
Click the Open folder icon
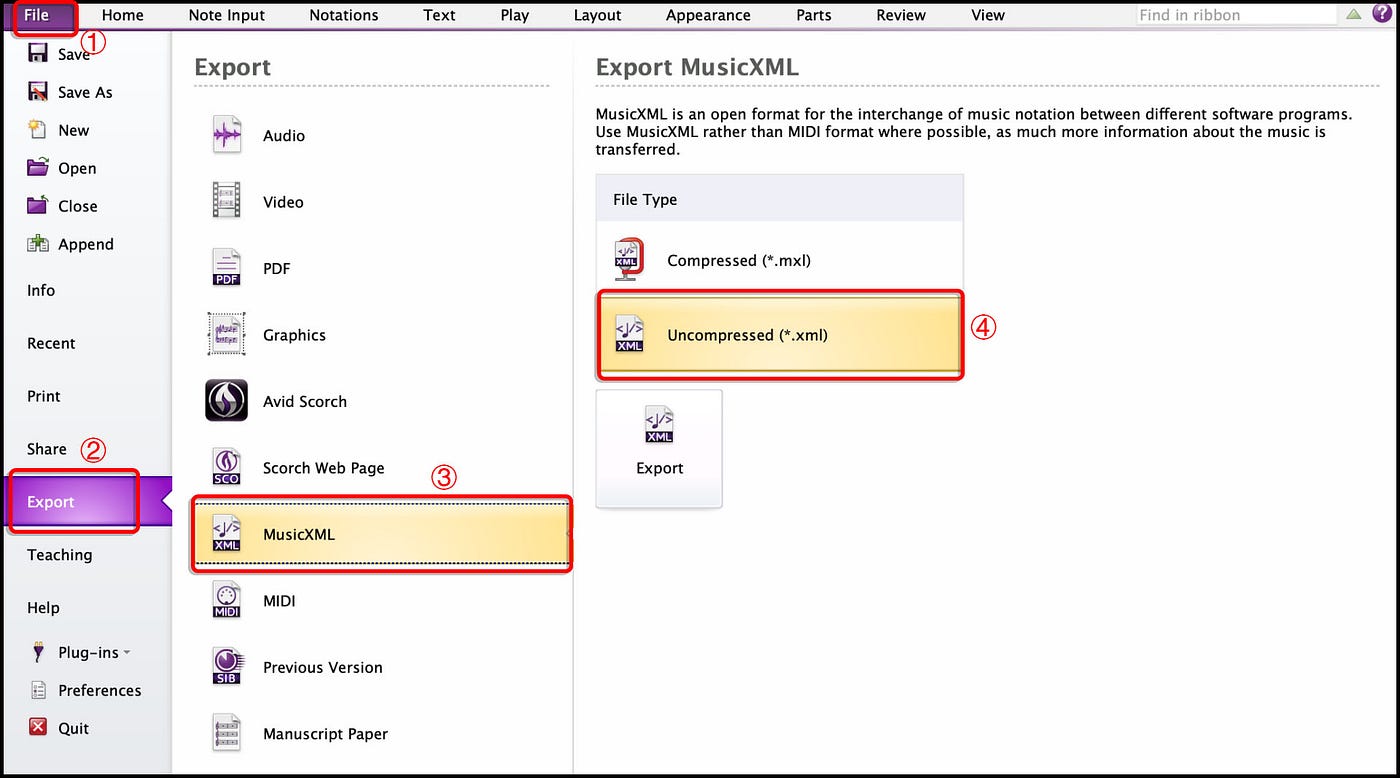(38, 168)
